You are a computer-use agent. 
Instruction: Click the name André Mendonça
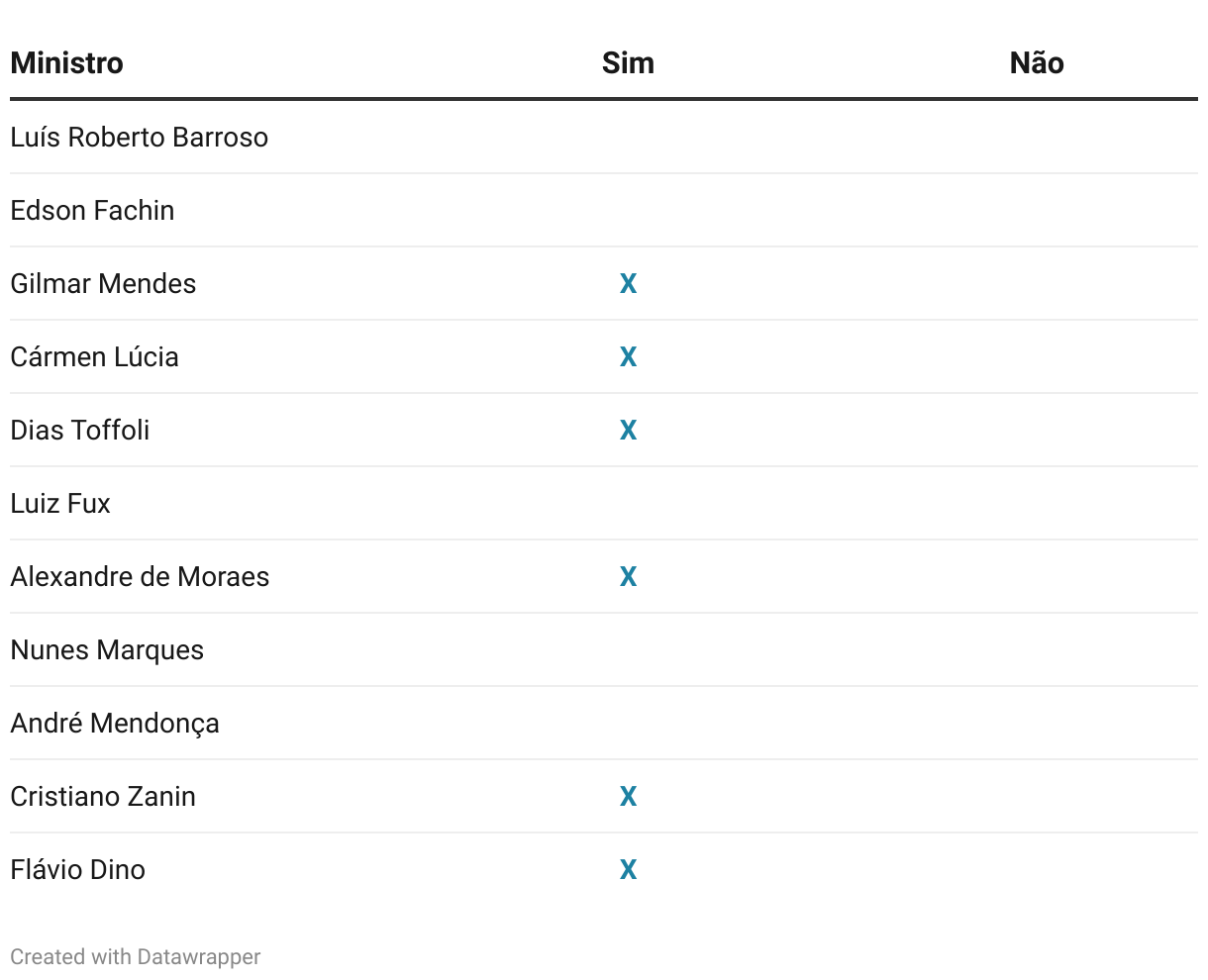coord(115,724)
